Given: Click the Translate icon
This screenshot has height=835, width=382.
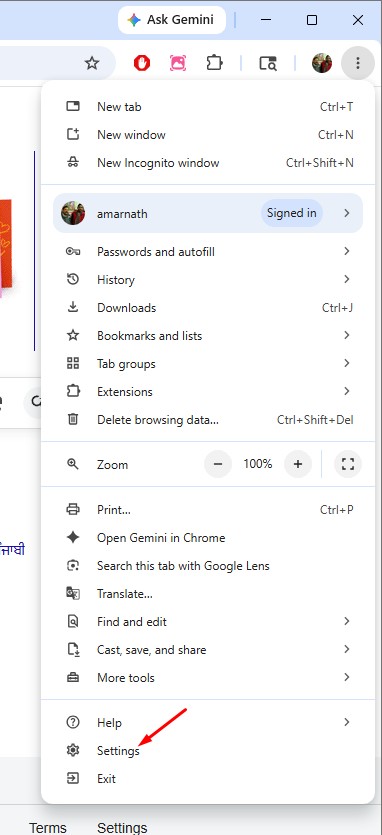Looking at the screenshot, I should point(73,593).
